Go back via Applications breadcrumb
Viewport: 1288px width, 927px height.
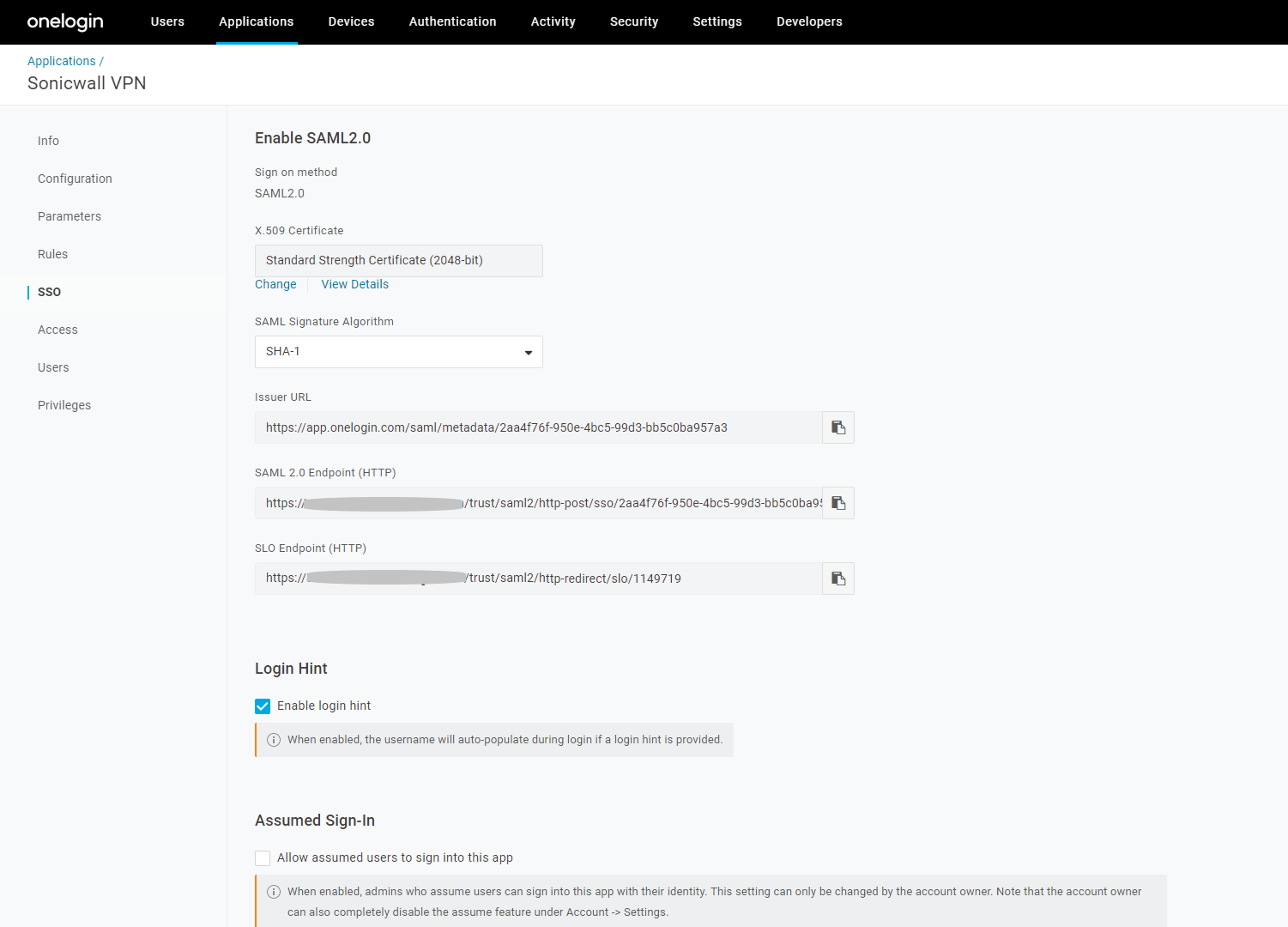pos(62,61)
